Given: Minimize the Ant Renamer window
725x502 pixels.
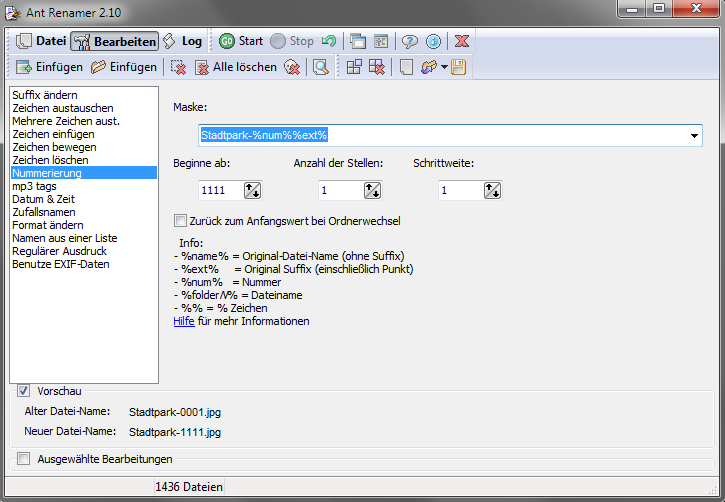Looking at the screenshot, I should [633, 9].
